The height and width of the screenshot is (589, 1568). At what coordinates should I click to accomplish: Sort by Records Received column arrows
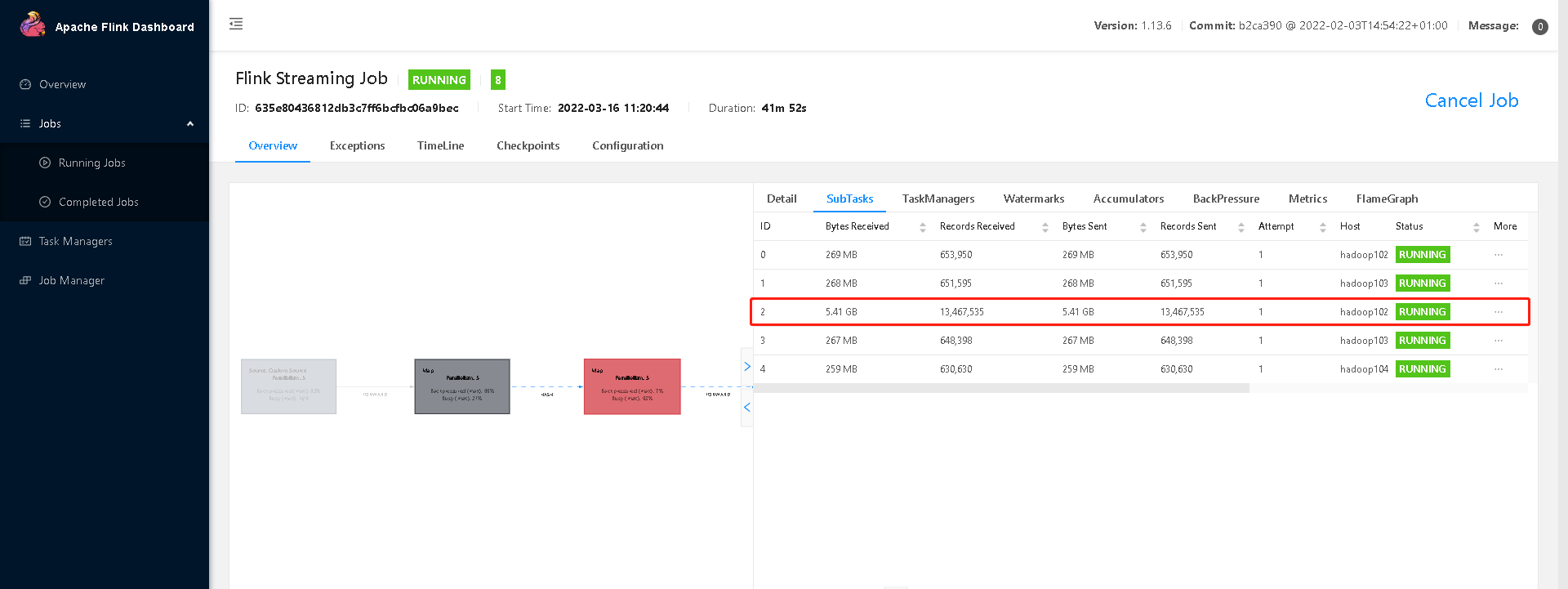coord(1045,227)
